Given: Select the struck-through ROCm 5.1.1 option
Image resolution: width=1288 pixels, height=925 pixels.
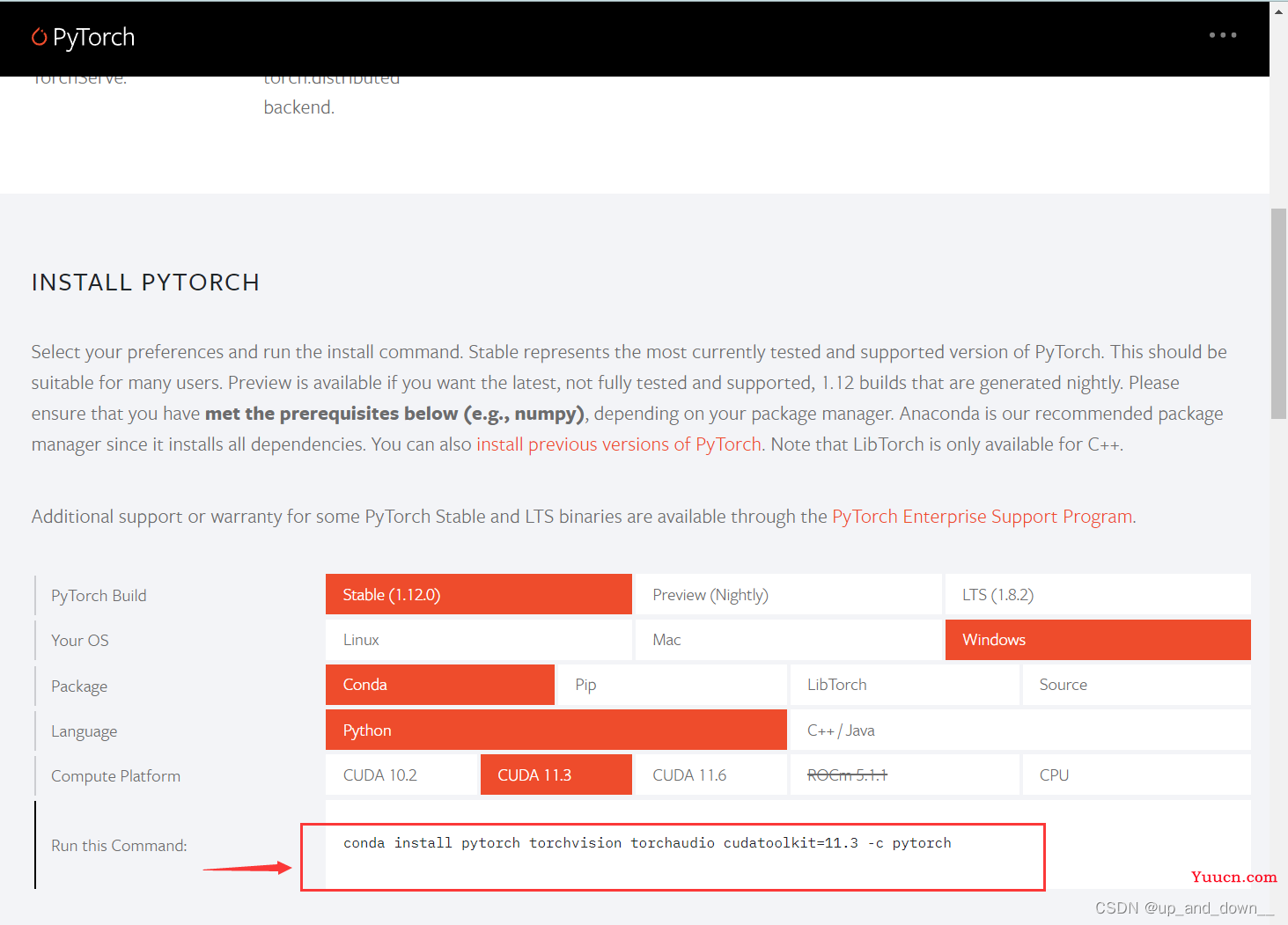Looking at the screenshot, I should click(x=905, y=775).
